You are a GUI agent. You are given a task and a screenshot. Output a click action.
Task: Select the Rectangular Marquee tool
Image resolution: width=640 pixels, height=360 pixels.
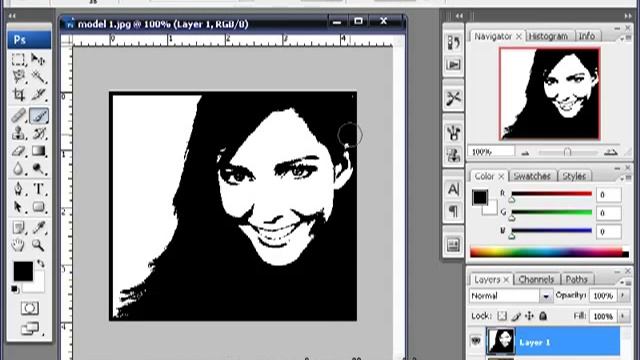click(18, 60)
